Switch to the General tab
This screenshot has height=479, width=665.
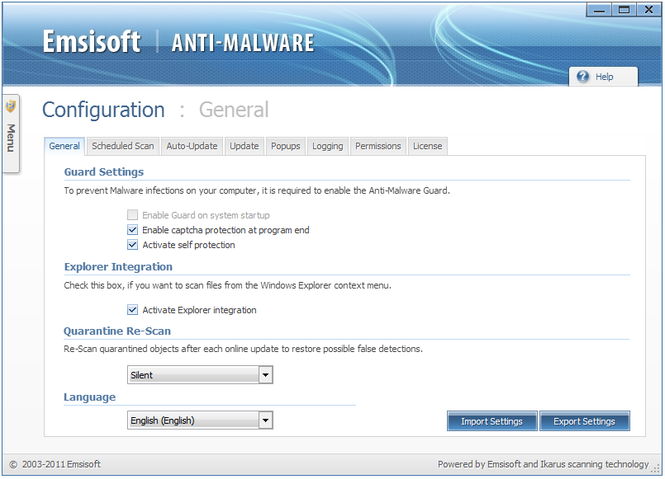64,146
